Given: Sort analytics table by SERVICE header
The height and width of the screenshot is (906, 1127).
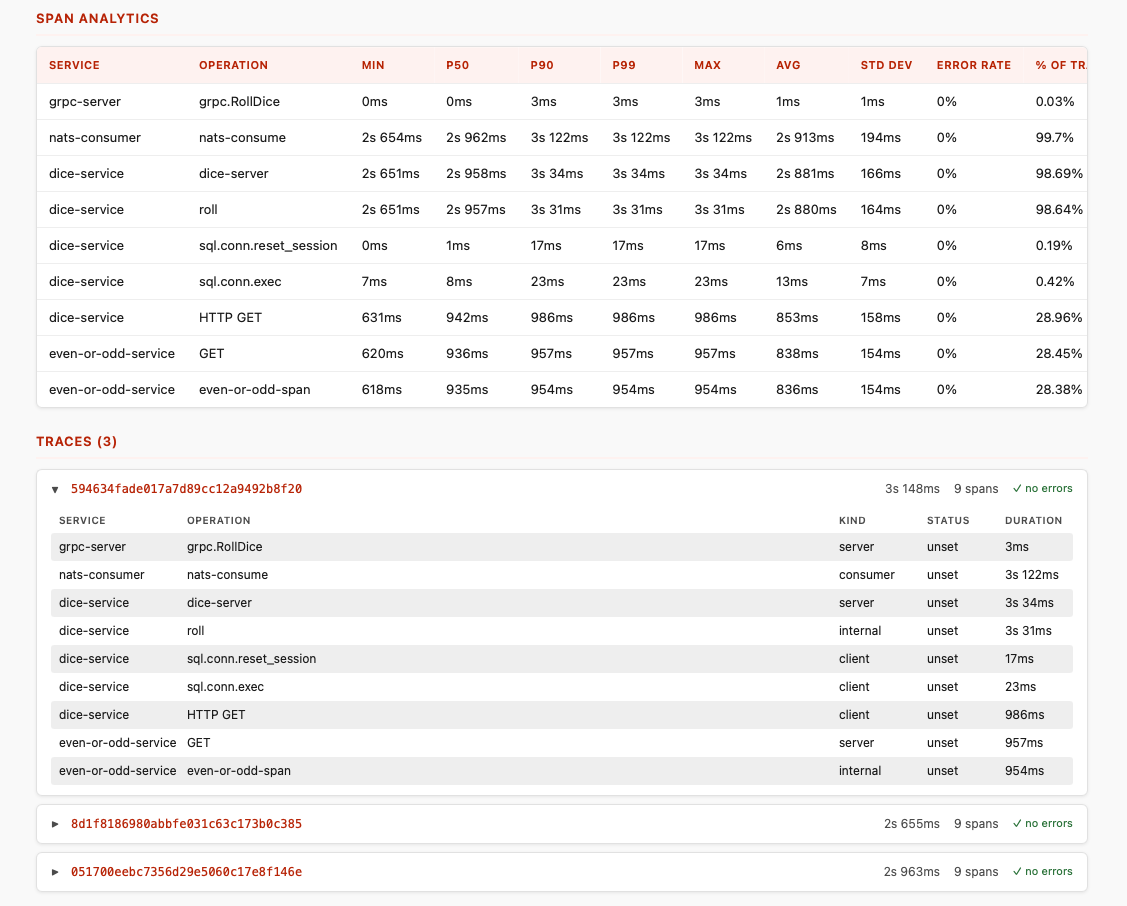Looking at the screenshot, I should click(74, 65).
